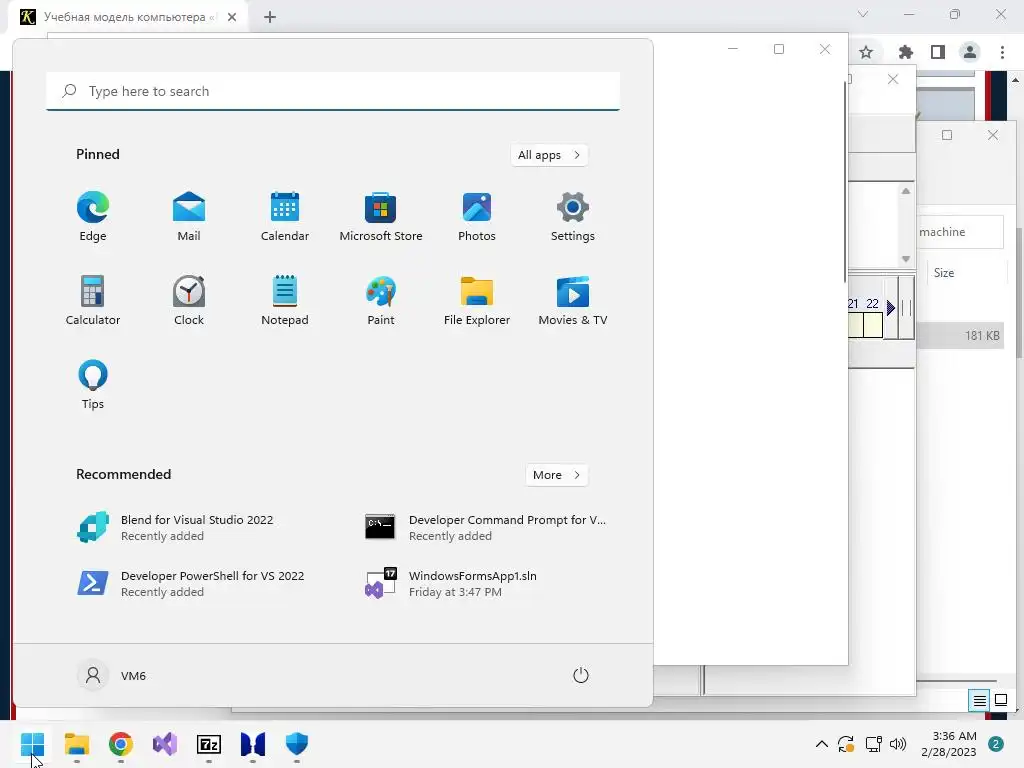1024x768 pixels.
Task: Open the clock and date flyout
Action: (x=949, y=744)
